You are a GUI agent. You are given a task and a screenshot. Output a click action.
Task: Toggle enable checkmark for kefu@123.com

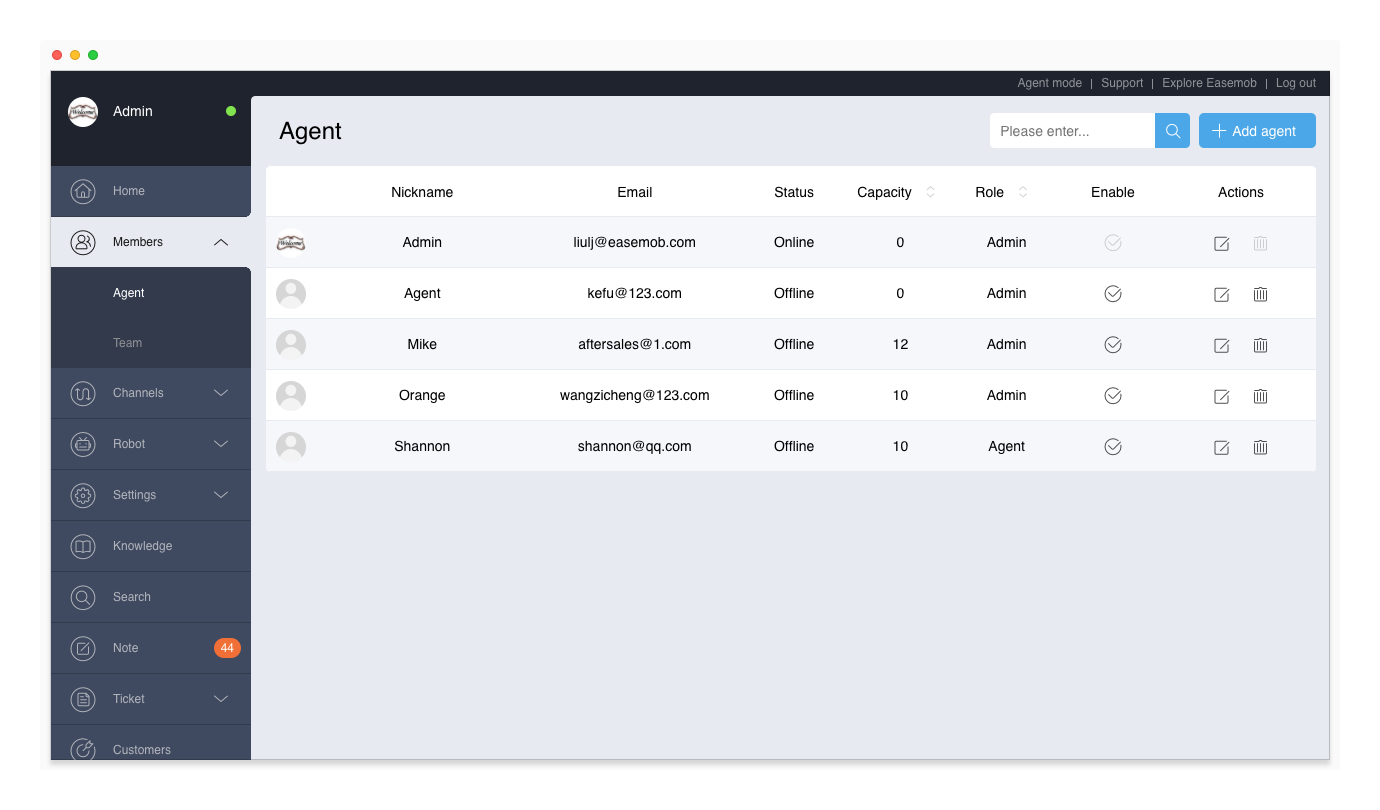pos(1113,293)
